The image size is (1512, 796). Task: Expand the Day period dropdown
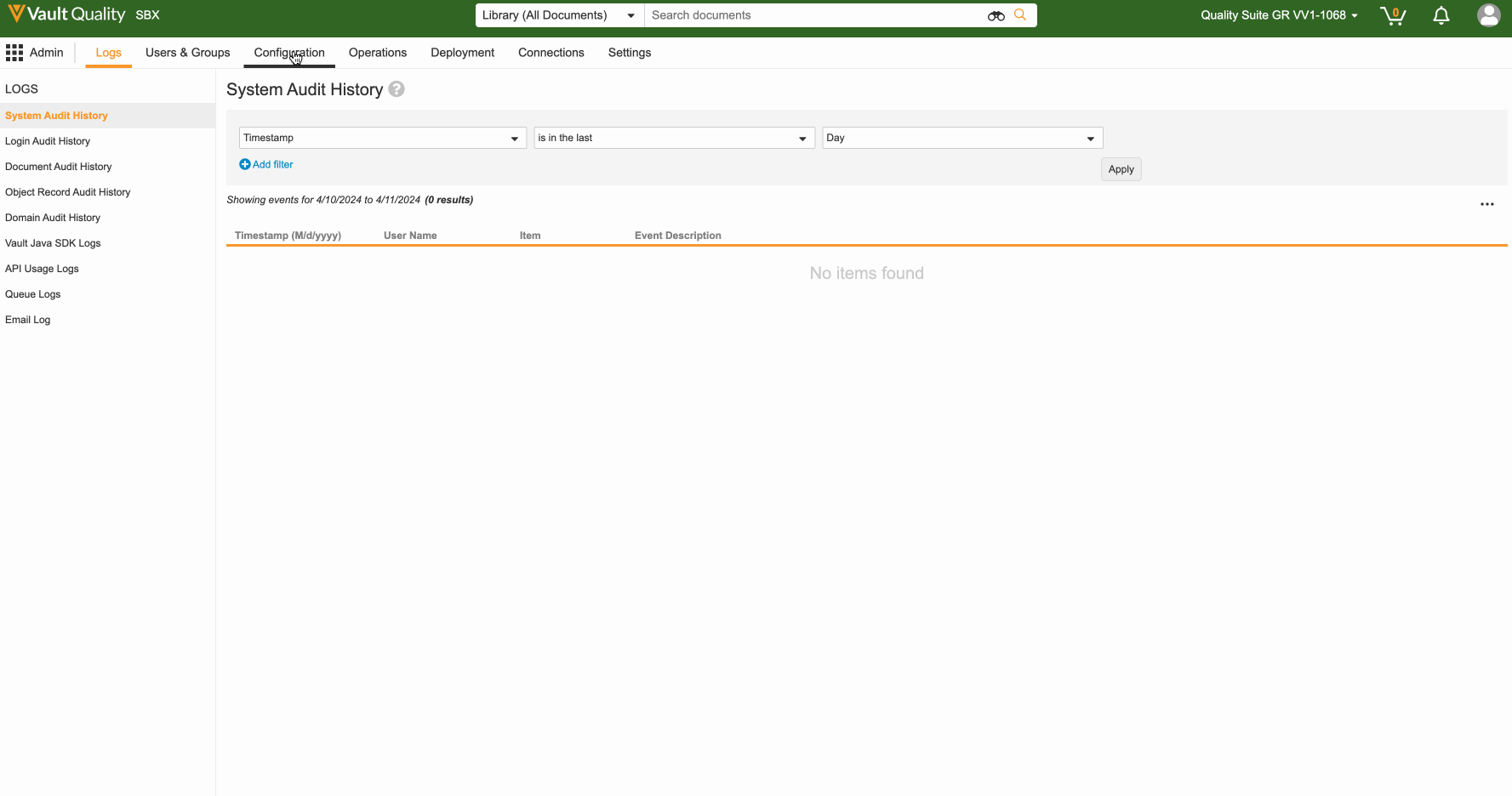[x=961, y=138]
